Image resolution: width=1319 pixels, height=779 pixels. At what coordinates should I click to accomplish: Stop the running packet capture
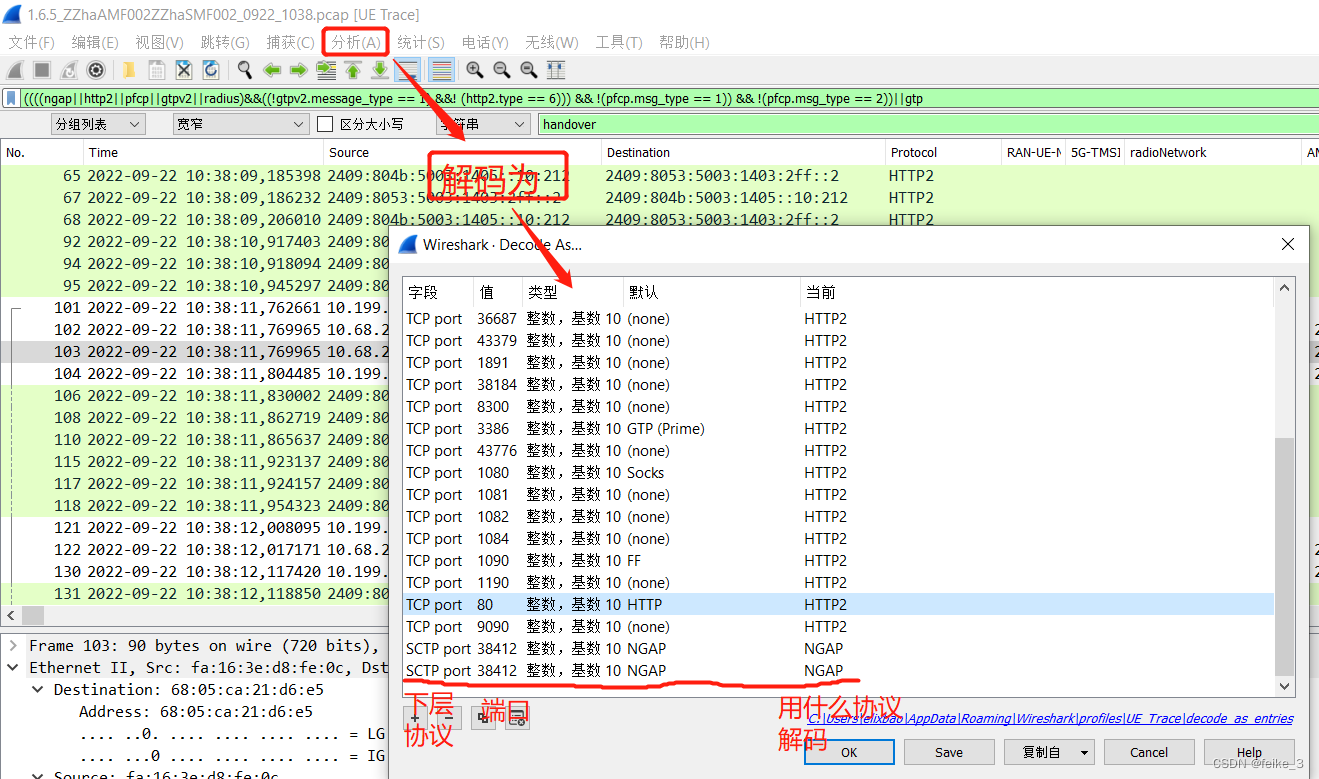tap(42, 70)
